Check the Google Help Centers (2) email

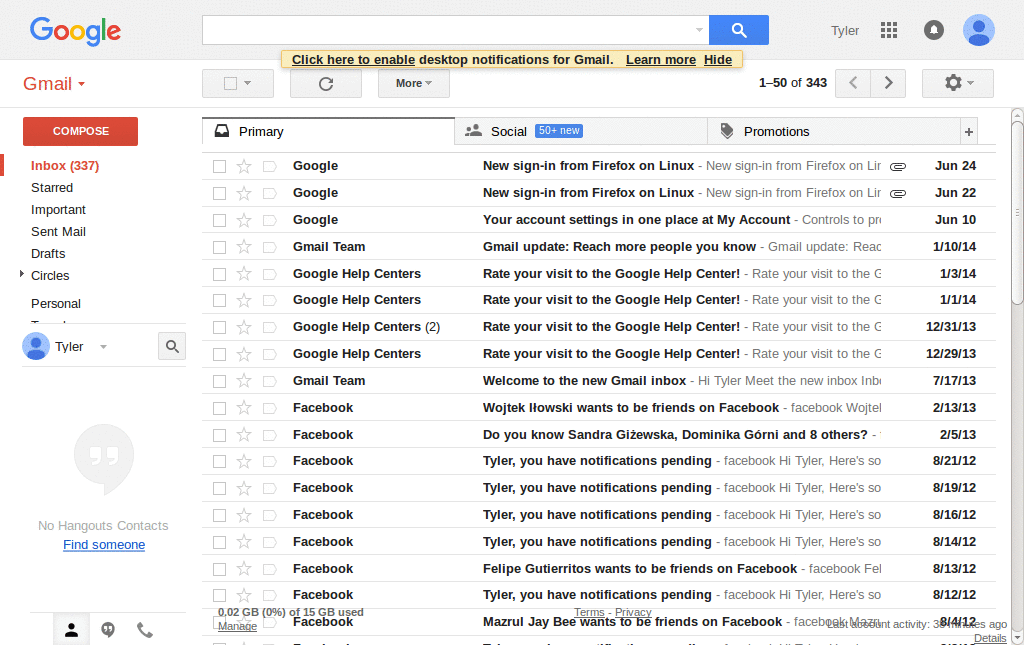(x=219, y=327)
